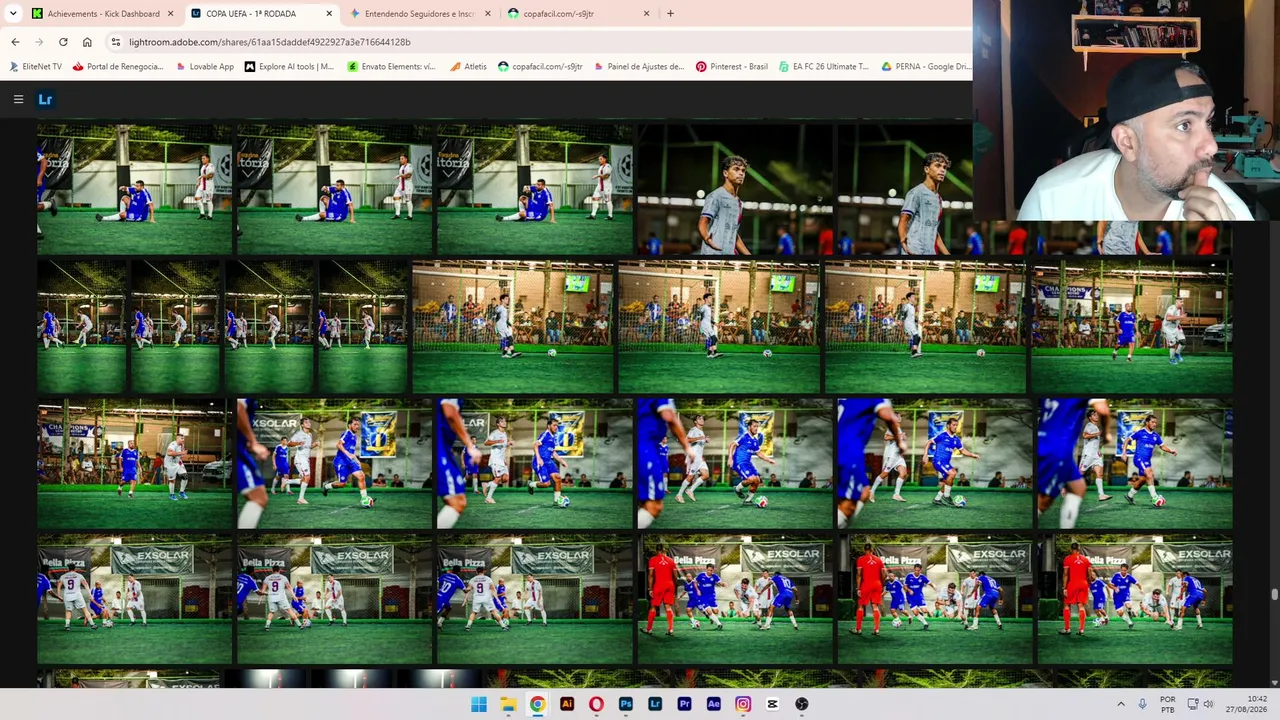Open the EliteNet TV bookmark
Screen dimensions: 1280x720
coord(35,67)
